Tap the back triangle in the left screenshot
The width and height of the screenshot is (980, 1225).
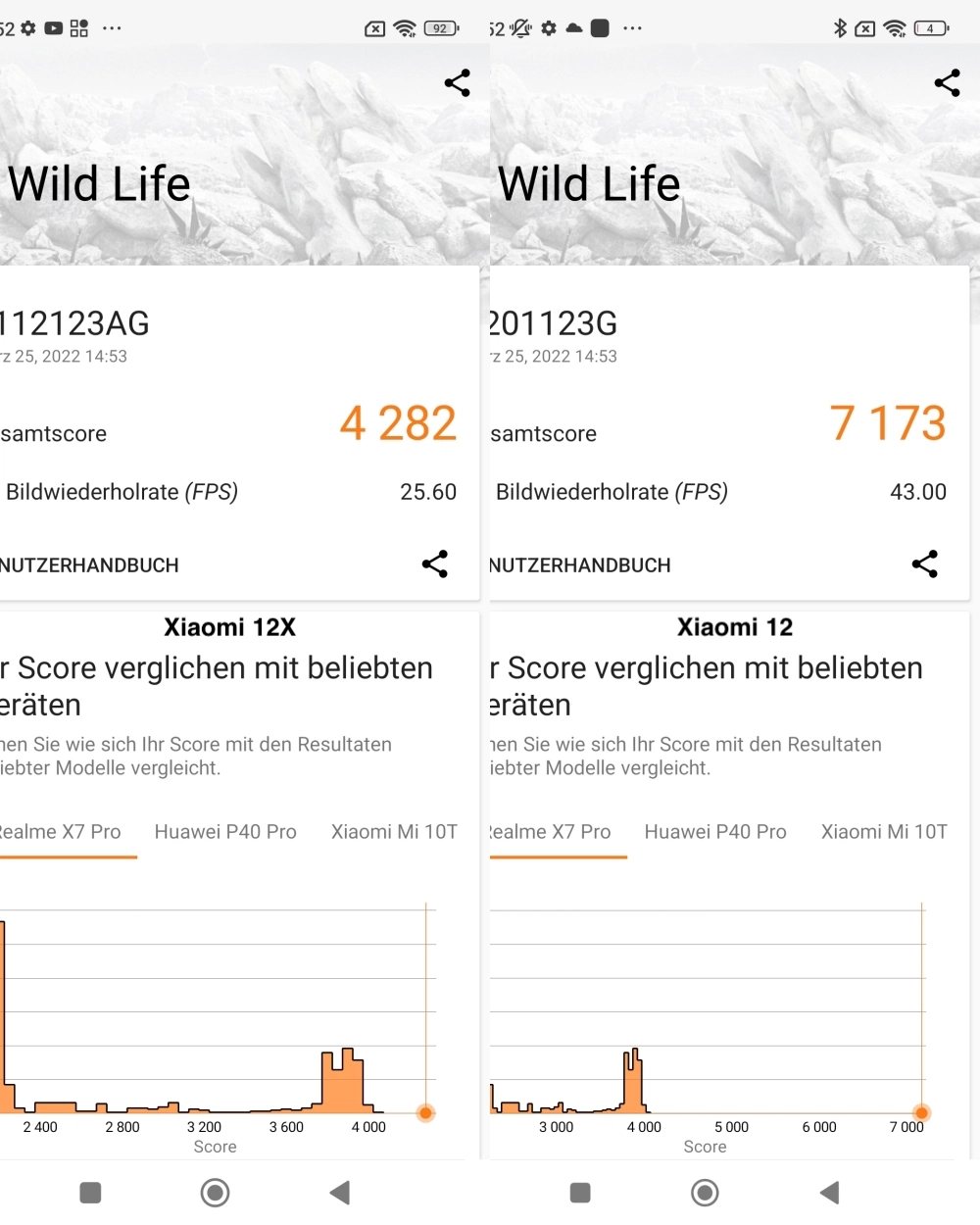[340, 1192]
